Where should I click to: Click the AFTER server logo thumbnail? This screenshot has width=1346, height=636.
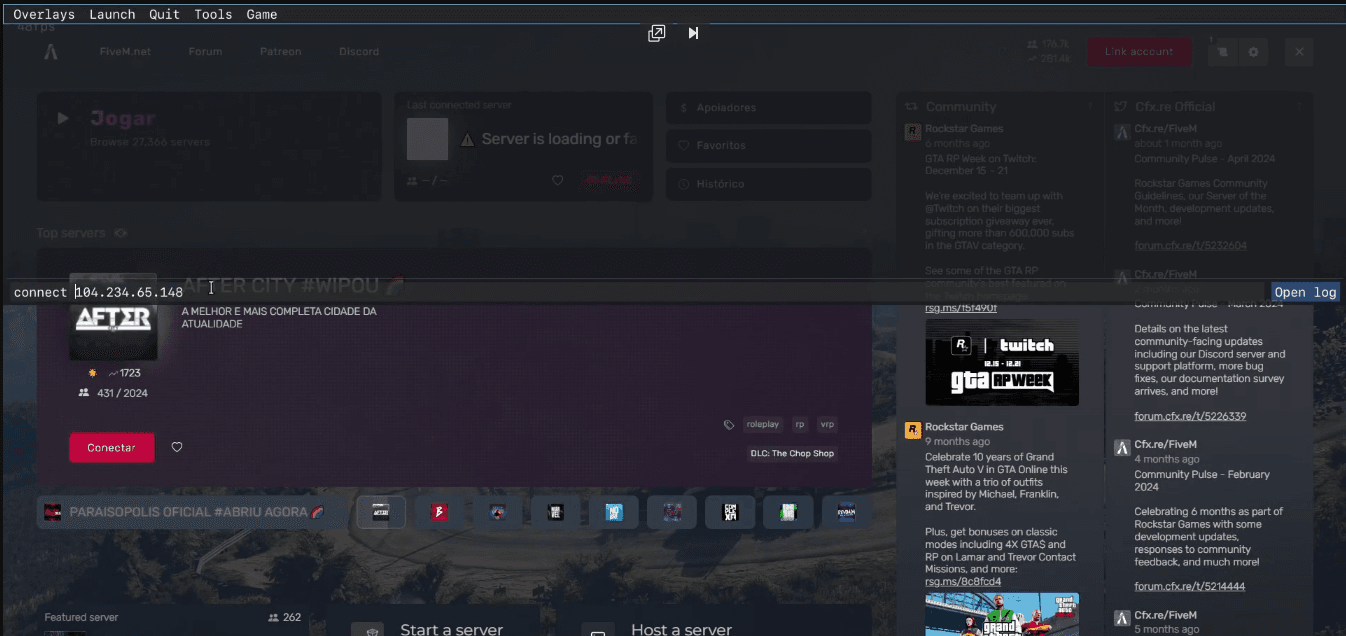point(113,316)
